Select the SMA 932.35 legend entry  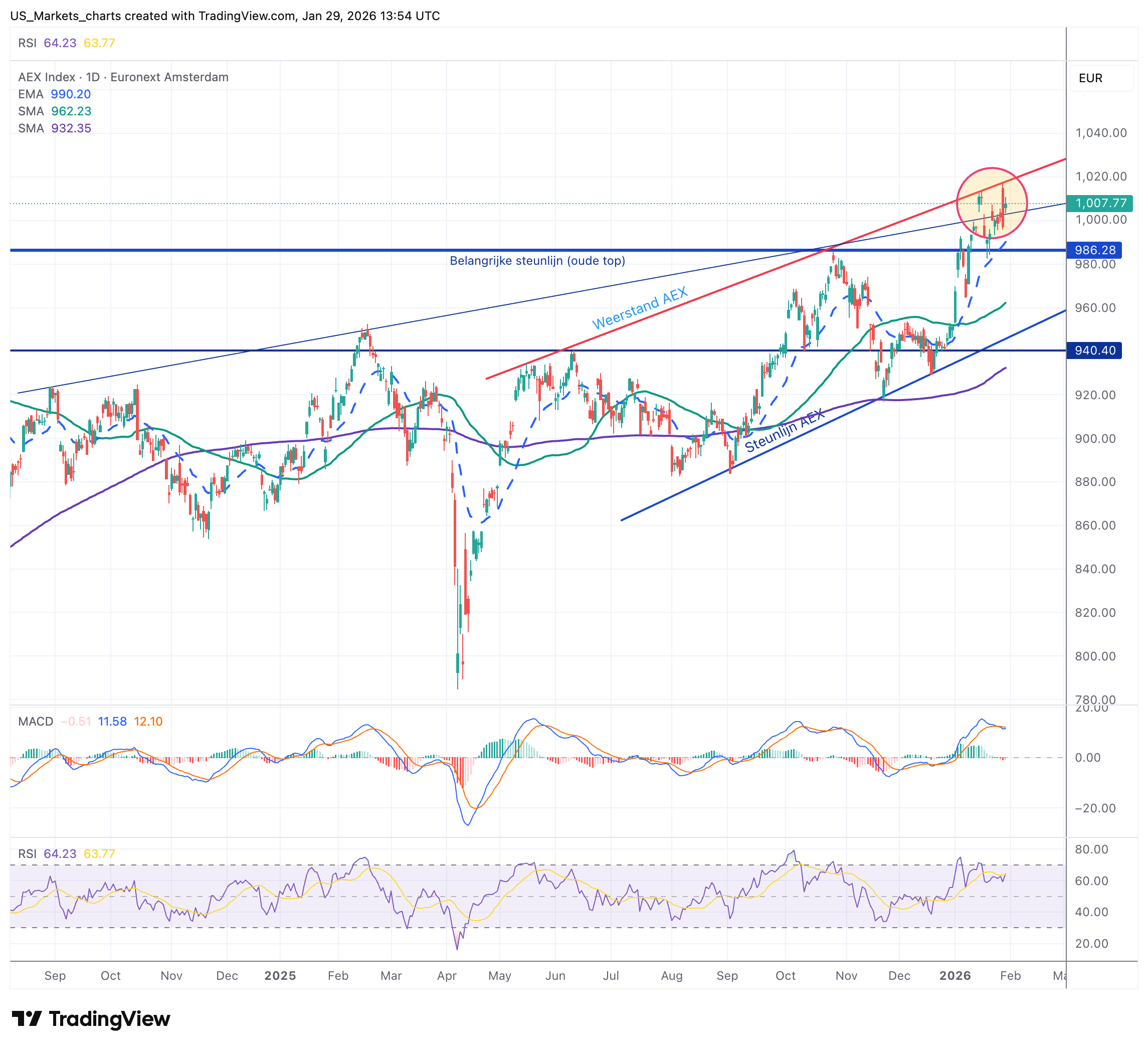pos(55,128)
